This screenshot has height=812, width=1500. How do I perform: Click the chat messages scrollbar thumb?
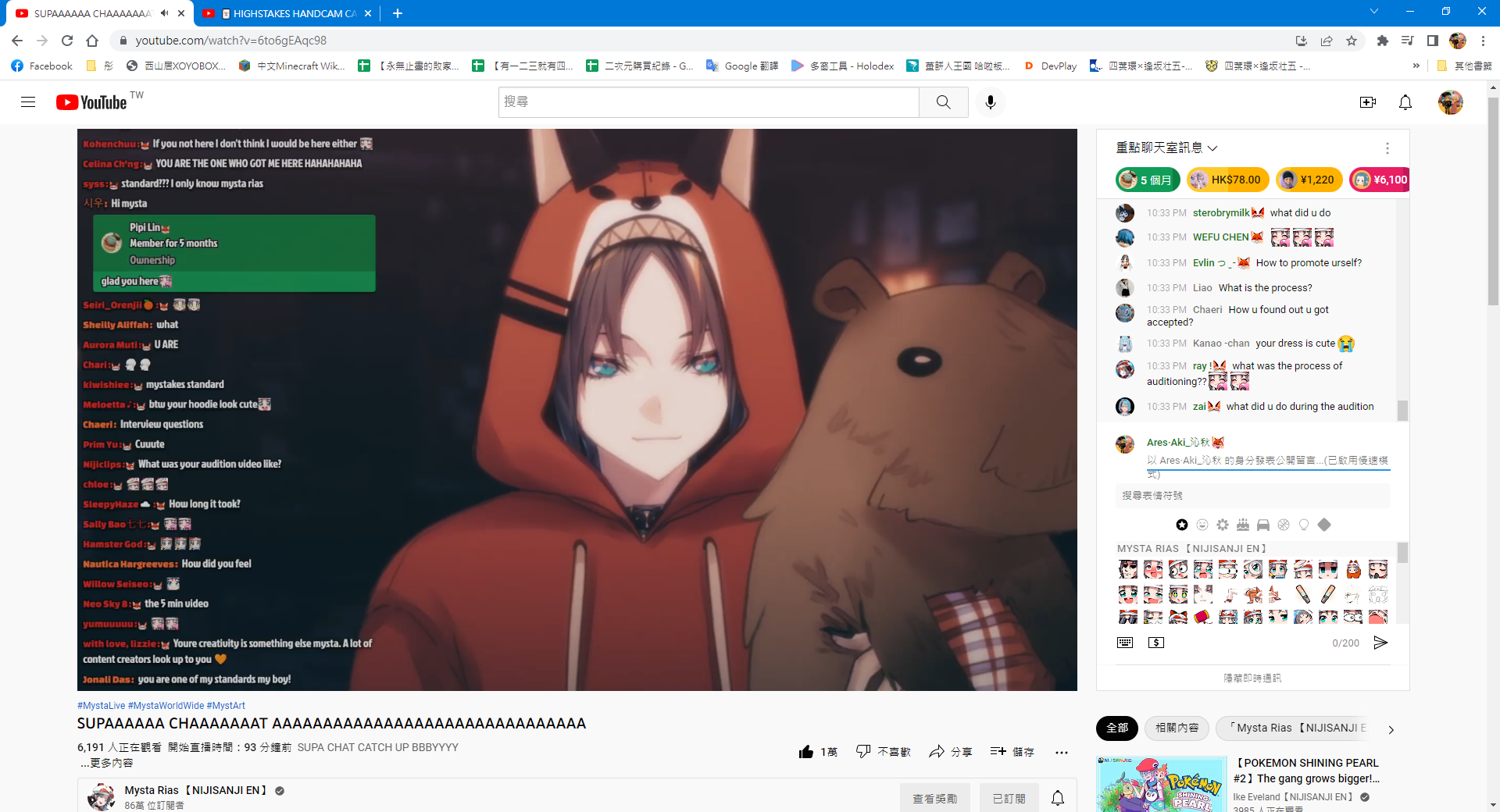tap(1402, 411)
